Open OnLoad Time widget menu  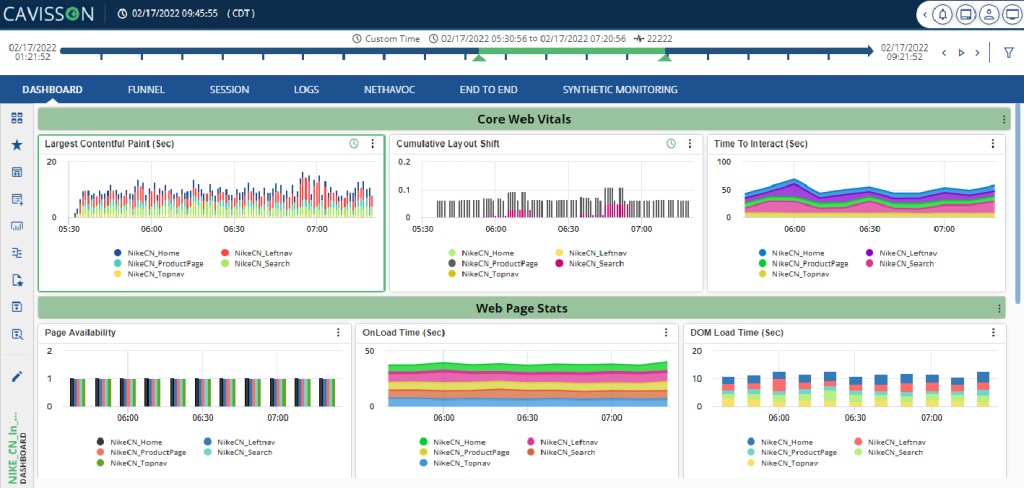(x=666, y=333)
